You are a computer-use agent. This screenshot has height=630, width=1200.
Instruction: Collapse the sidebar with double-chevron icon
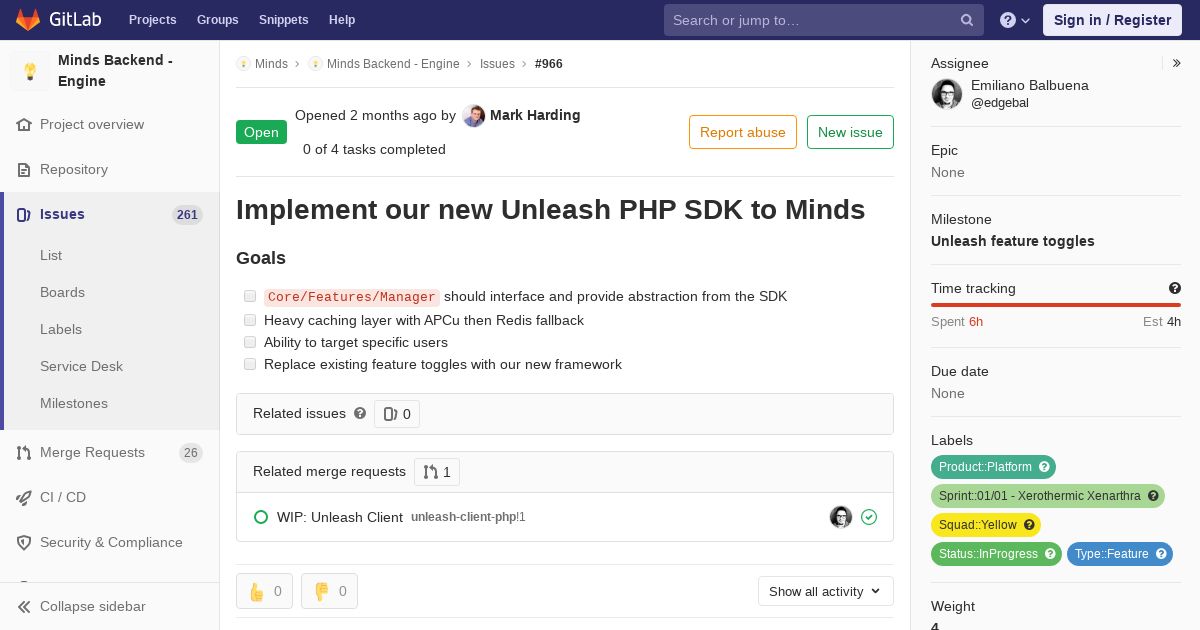[24, 607]
